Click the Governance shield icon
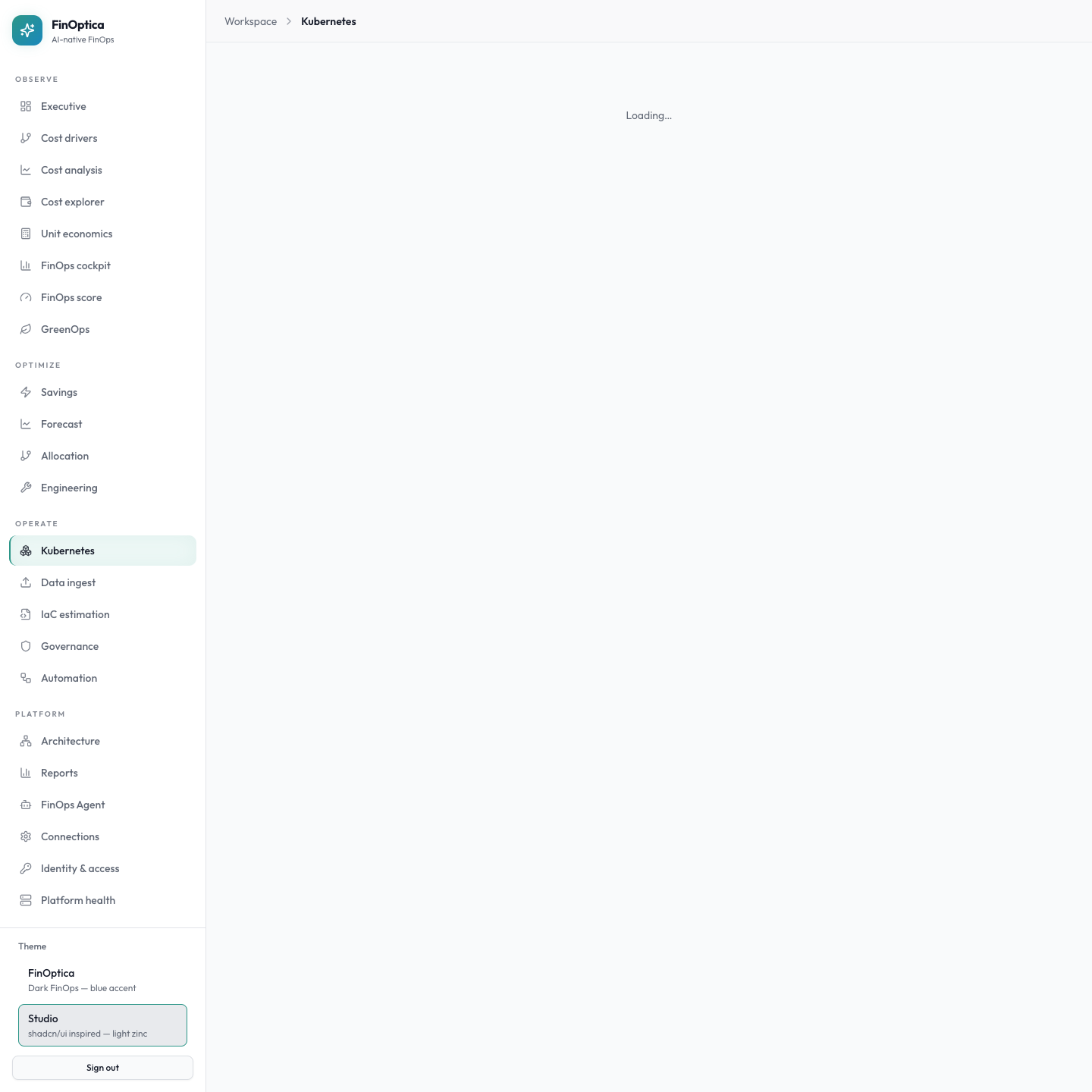This screenshot has width=1092, height=1092. point(26,646)
